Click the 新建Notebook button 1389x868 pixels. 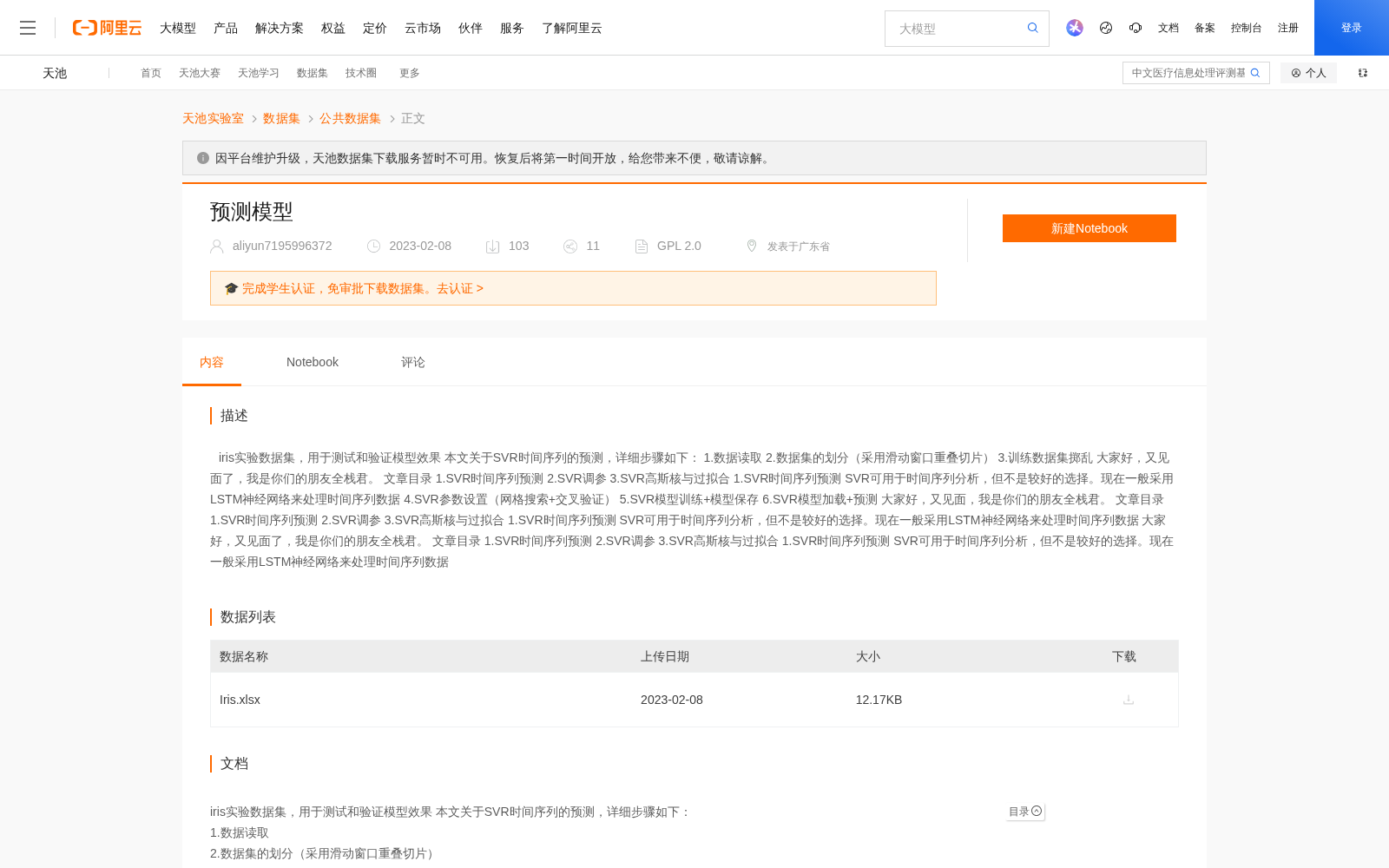point(1089,228)
